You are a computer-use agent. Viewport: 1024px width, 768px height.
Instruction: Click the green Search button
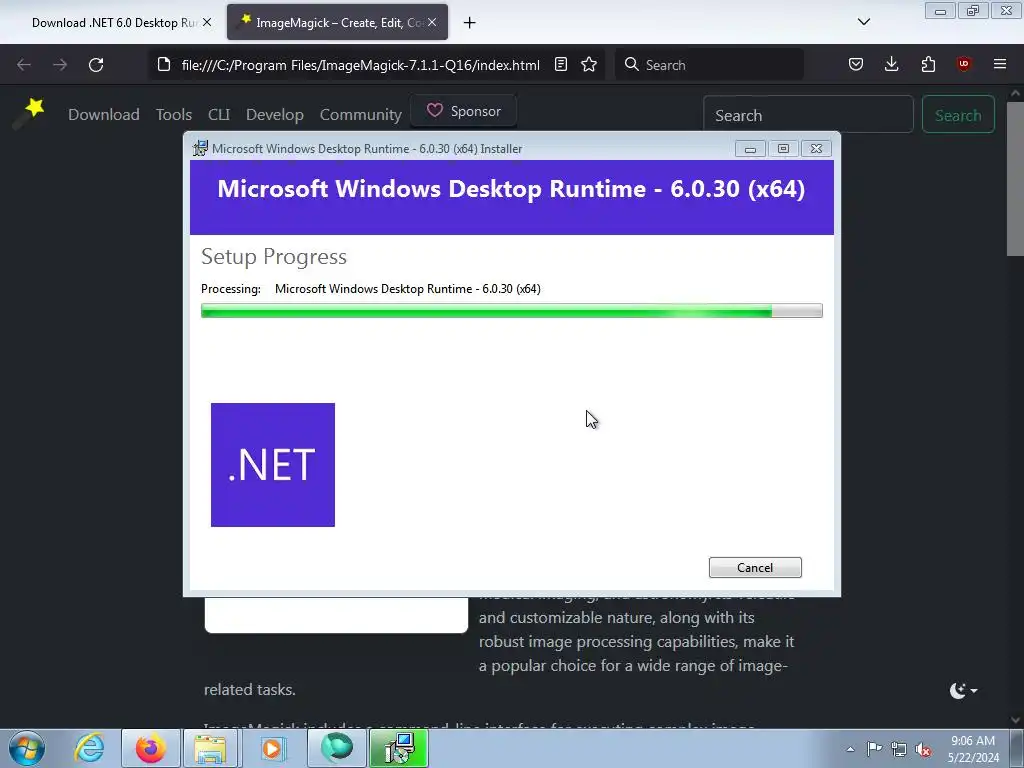(958, 115)
